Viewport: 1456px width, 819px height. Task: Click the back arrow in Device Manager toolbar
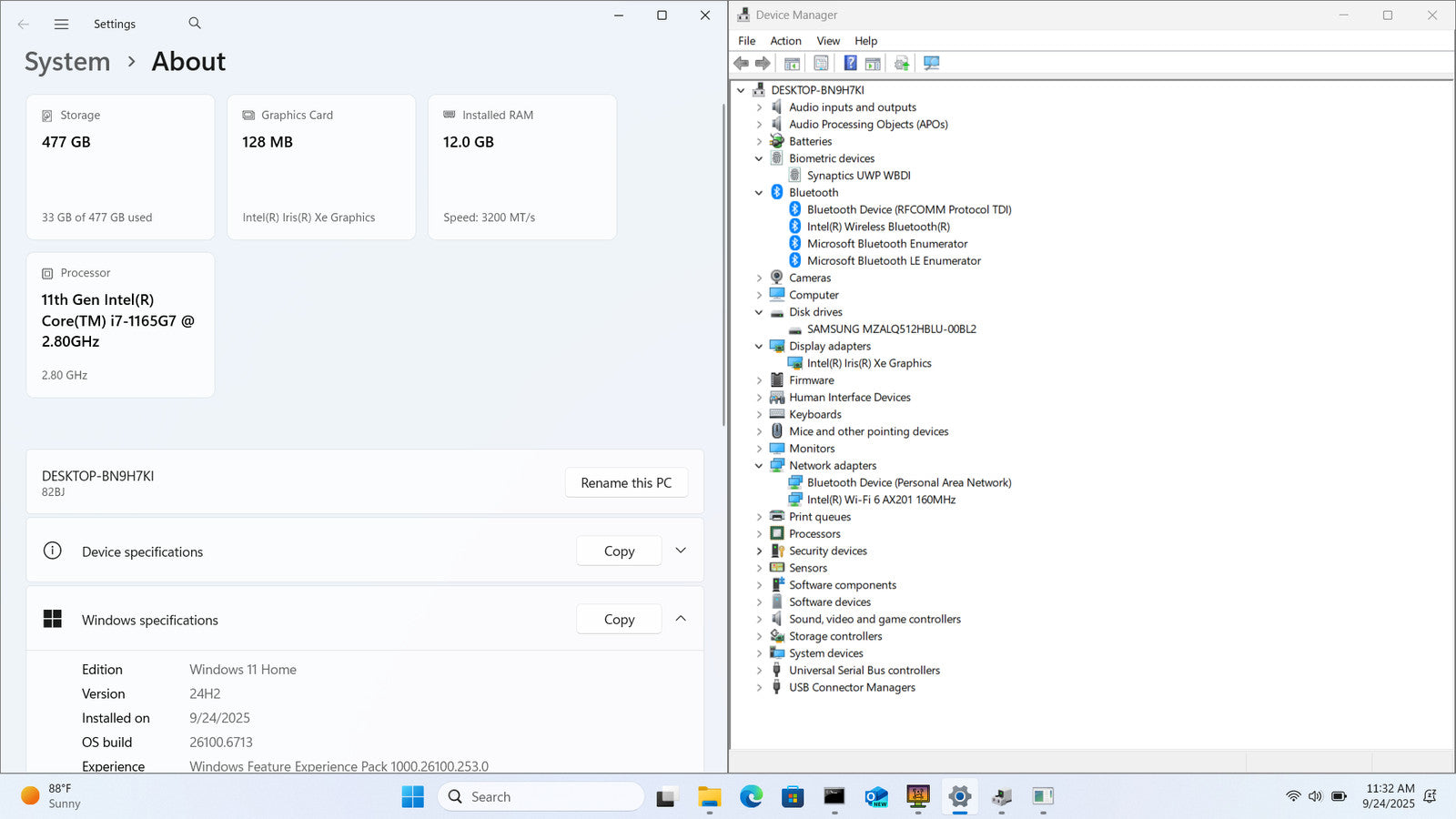742,63
